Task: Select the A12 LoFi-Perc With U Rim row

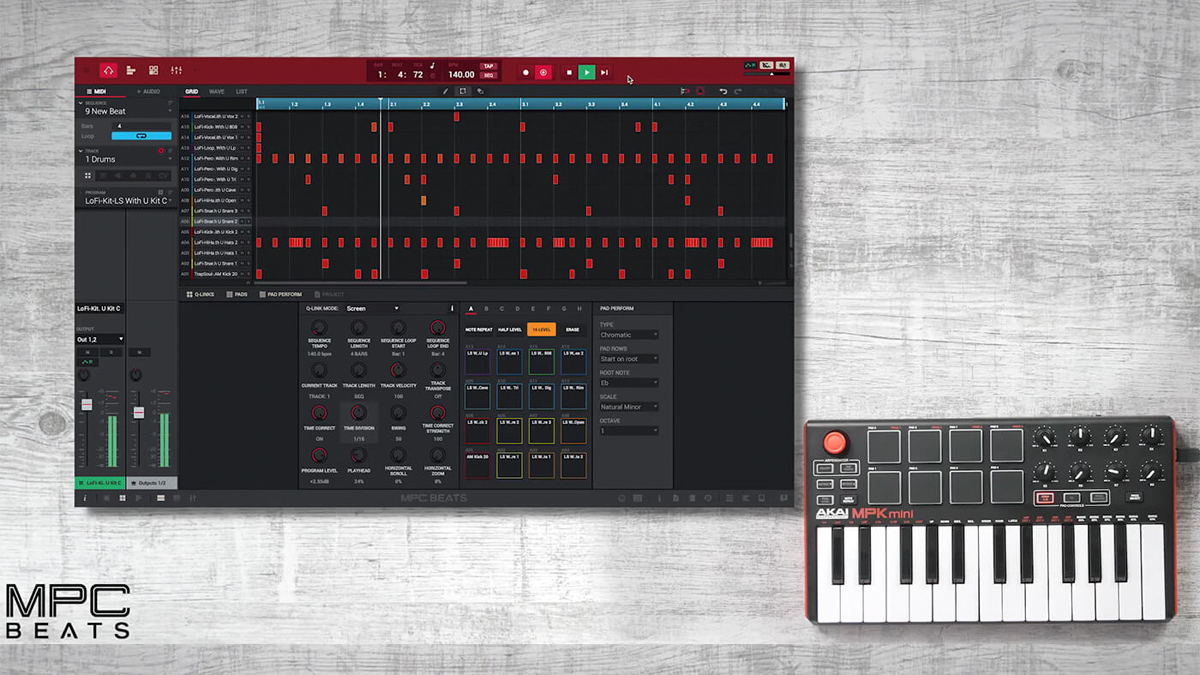Action: [216, 158]
